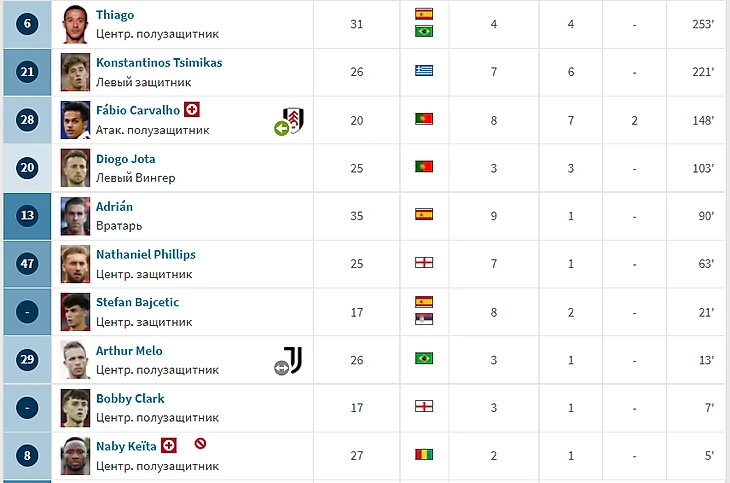
Task: Click the red injury cross next to Naby Keïta
Action: tap(169, 446)
